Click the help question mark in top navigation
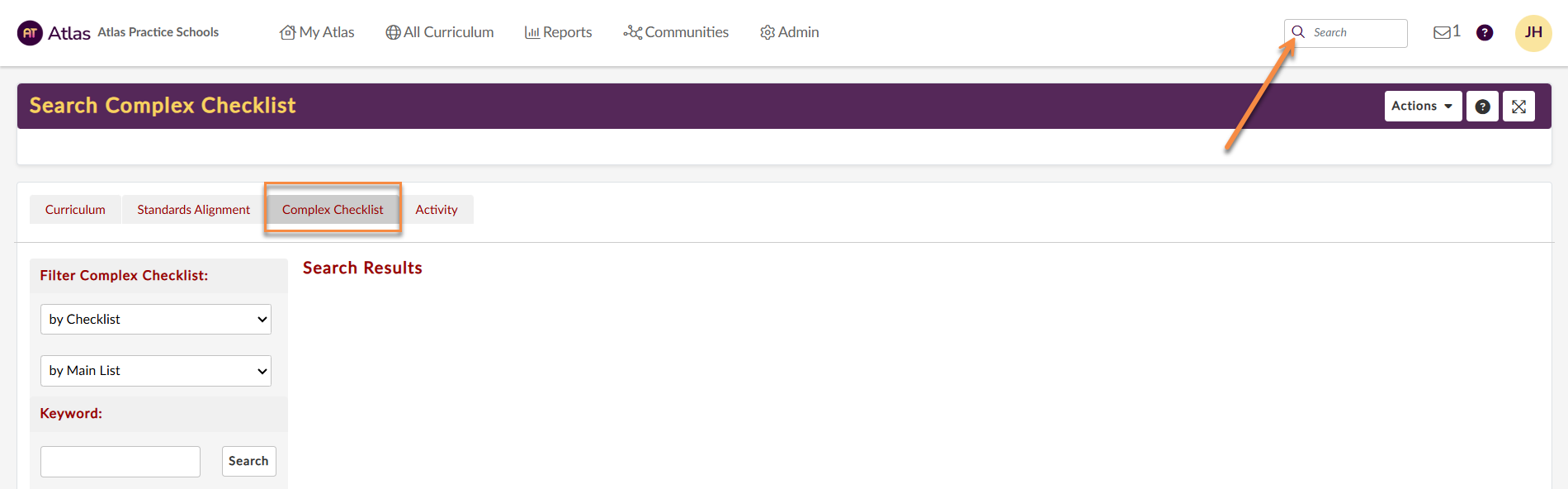Screen dimensions: 1568x489 1484,33
